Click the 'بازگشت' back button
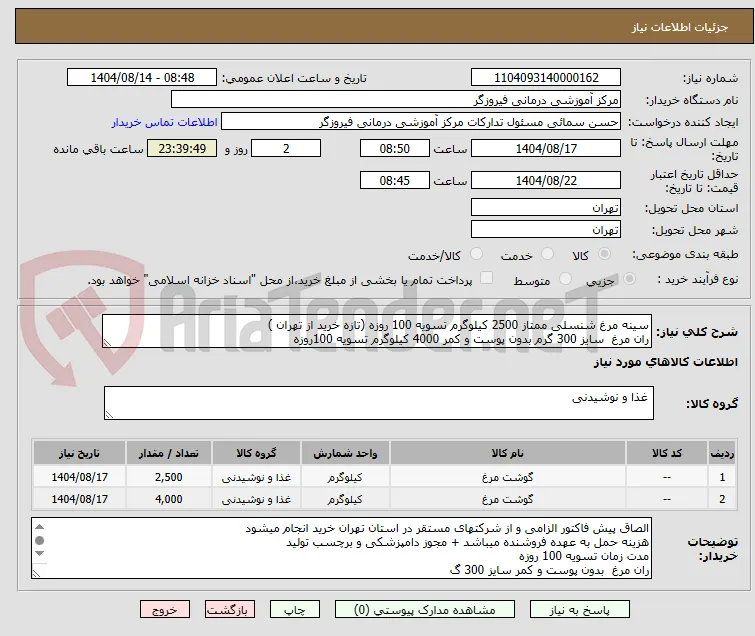755x636 pixels. pos(230,610)
